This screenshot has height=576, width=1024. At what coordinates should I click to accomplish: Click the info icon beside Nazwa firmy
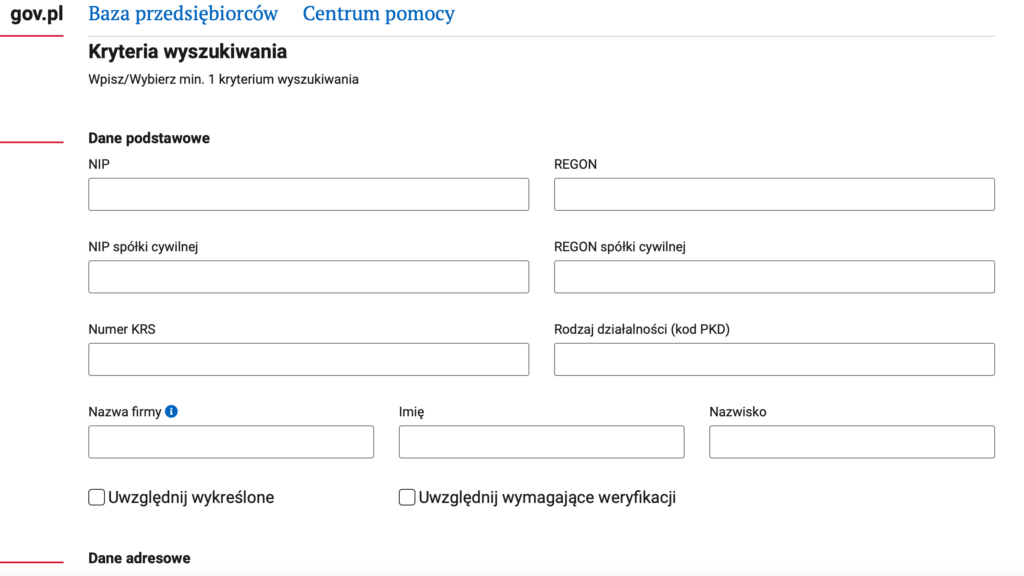click(x=171, y=411)
